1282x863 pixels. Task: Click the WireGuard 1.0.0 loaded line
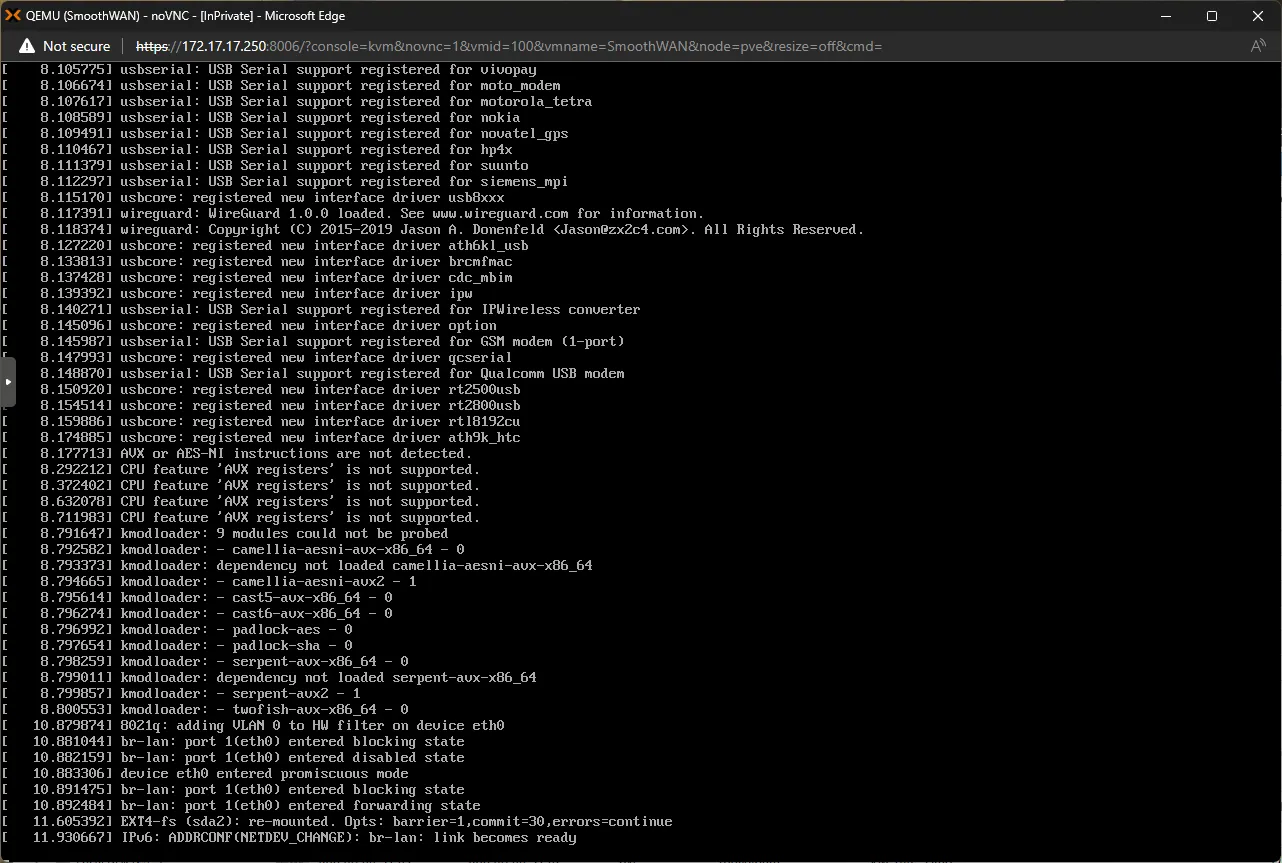tap(353, 214)
